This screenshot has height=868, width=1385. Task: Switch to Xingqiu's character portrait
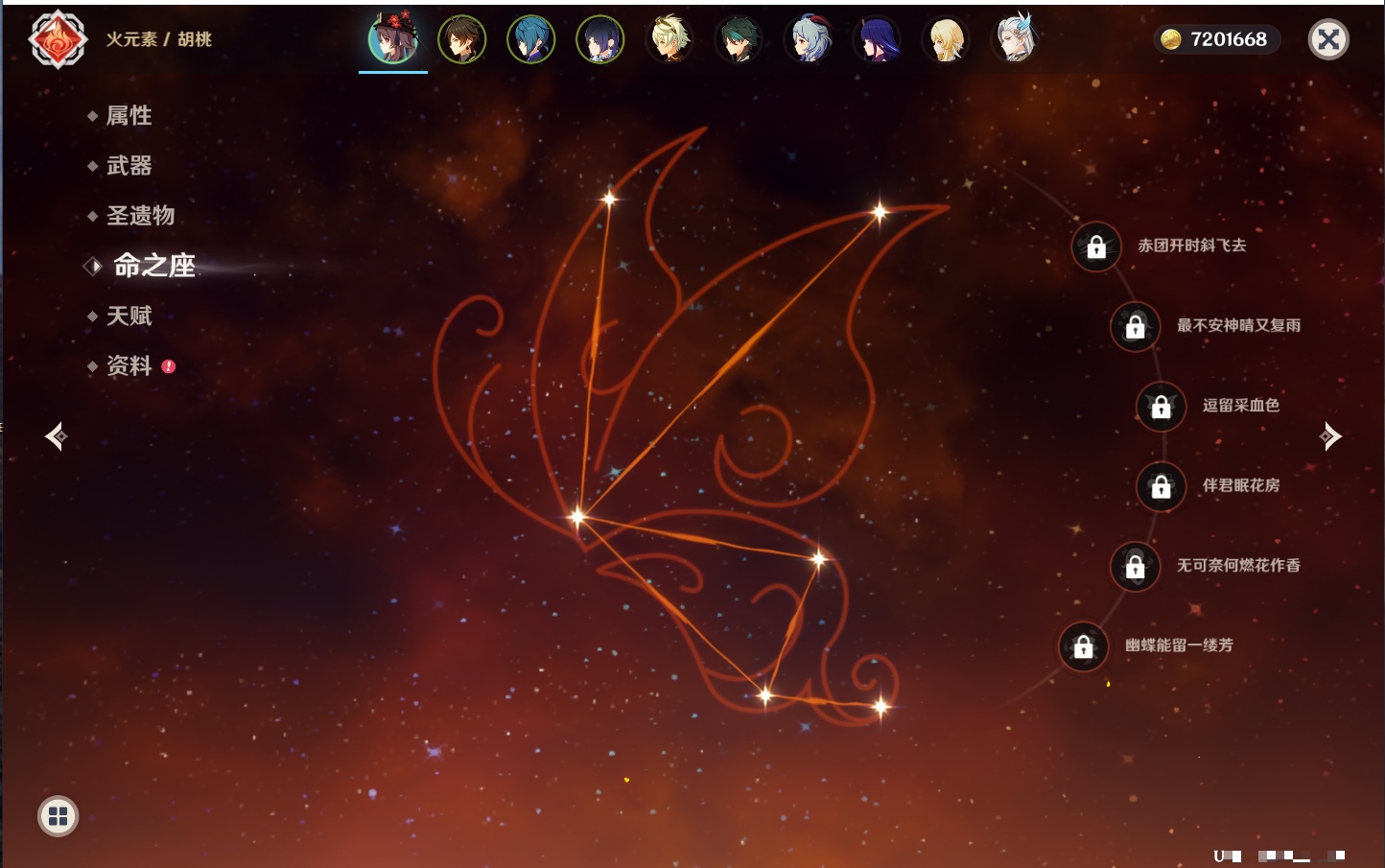point(531,40)
